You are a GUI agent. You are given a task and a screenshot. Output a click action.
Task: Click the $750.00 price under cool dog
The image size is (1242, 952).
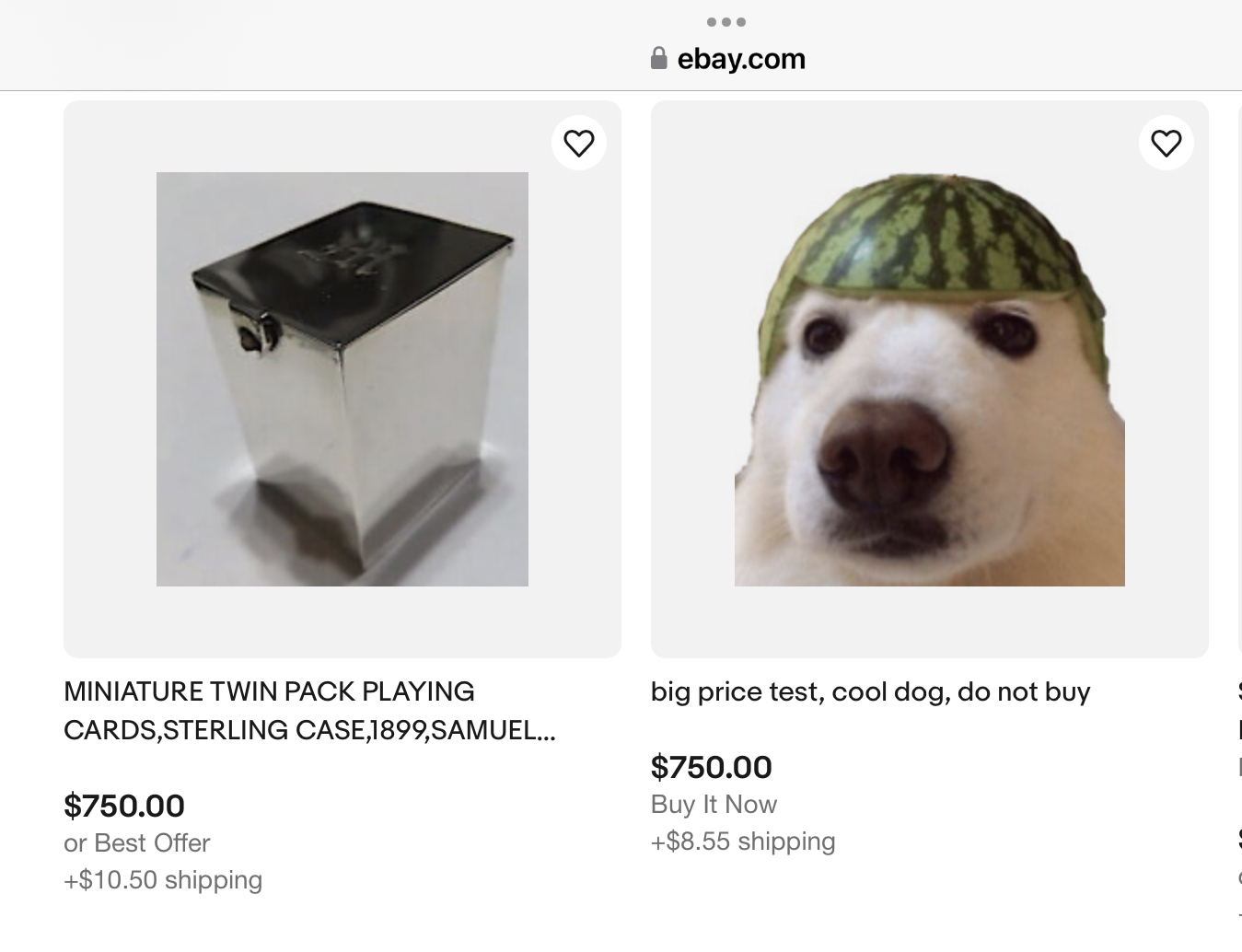tap(711, 767)
